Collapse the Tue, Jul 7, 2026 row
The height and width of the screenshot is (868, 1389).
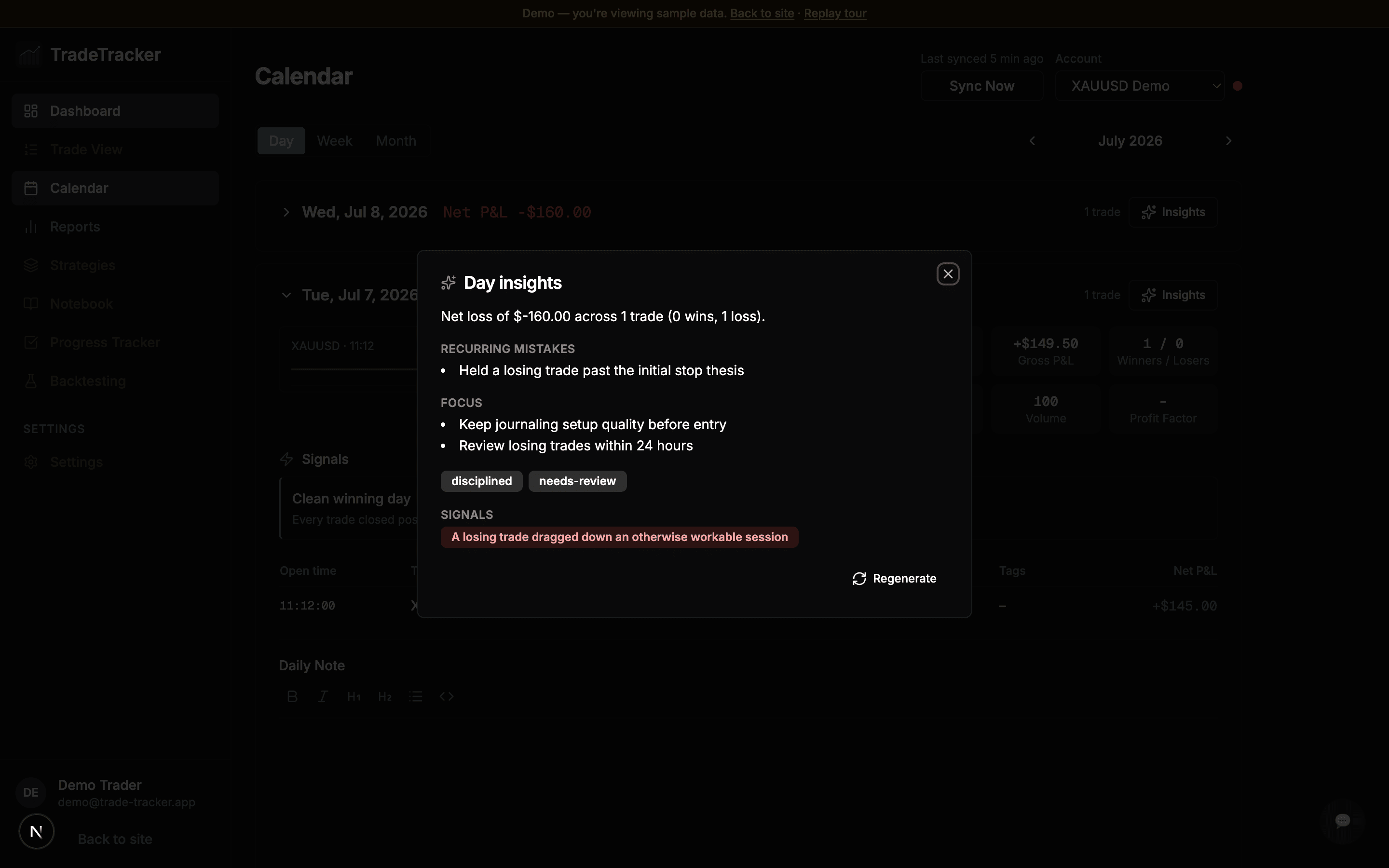click(286, 295)
